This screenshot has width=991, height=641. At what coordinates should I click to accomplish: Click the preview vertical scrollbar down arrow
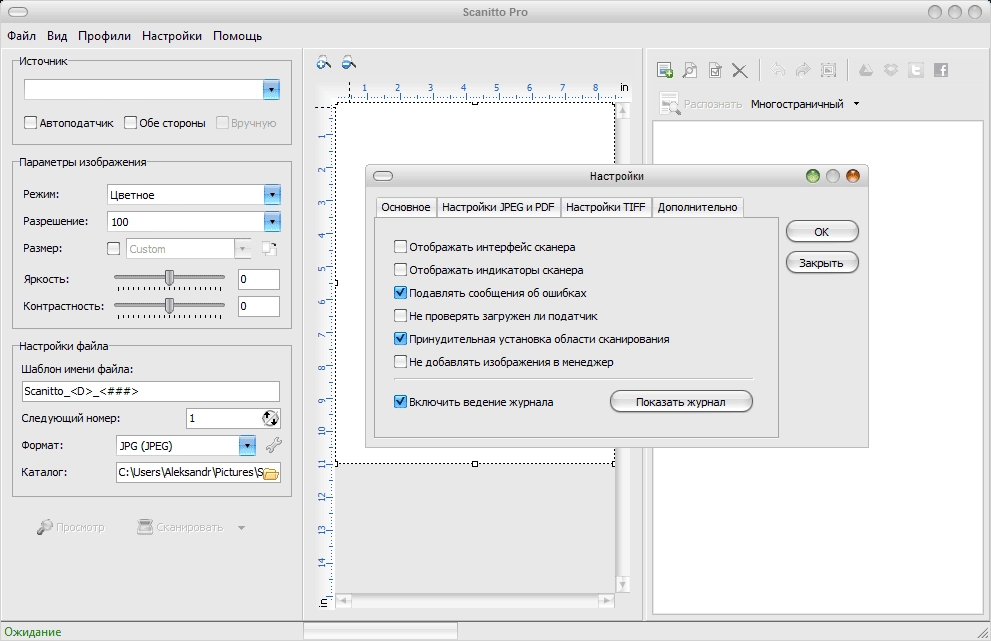coord(623,585)
